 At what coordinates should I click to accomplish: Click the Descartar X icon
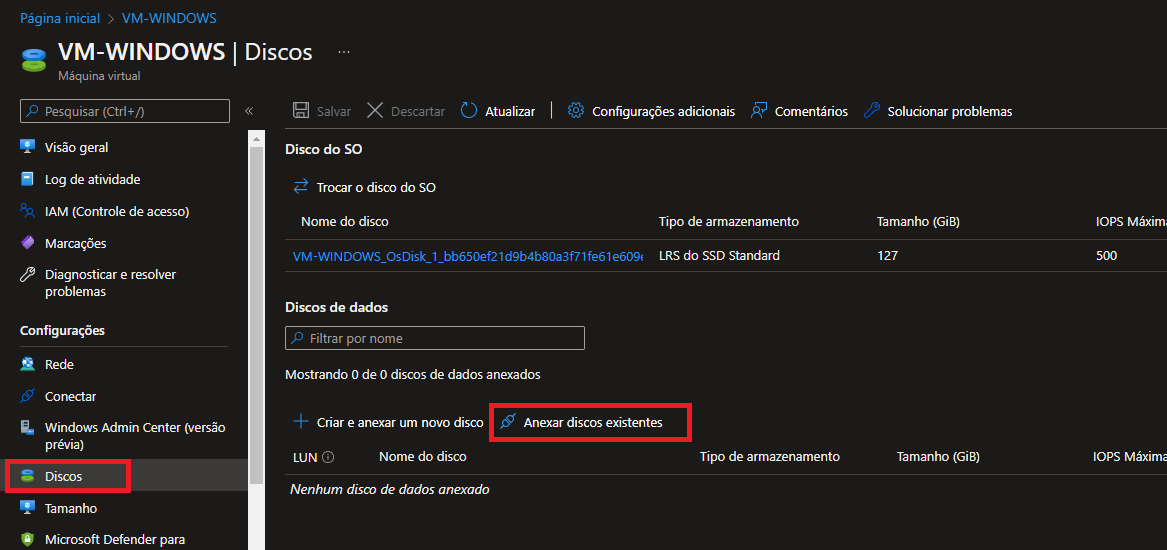375,111
